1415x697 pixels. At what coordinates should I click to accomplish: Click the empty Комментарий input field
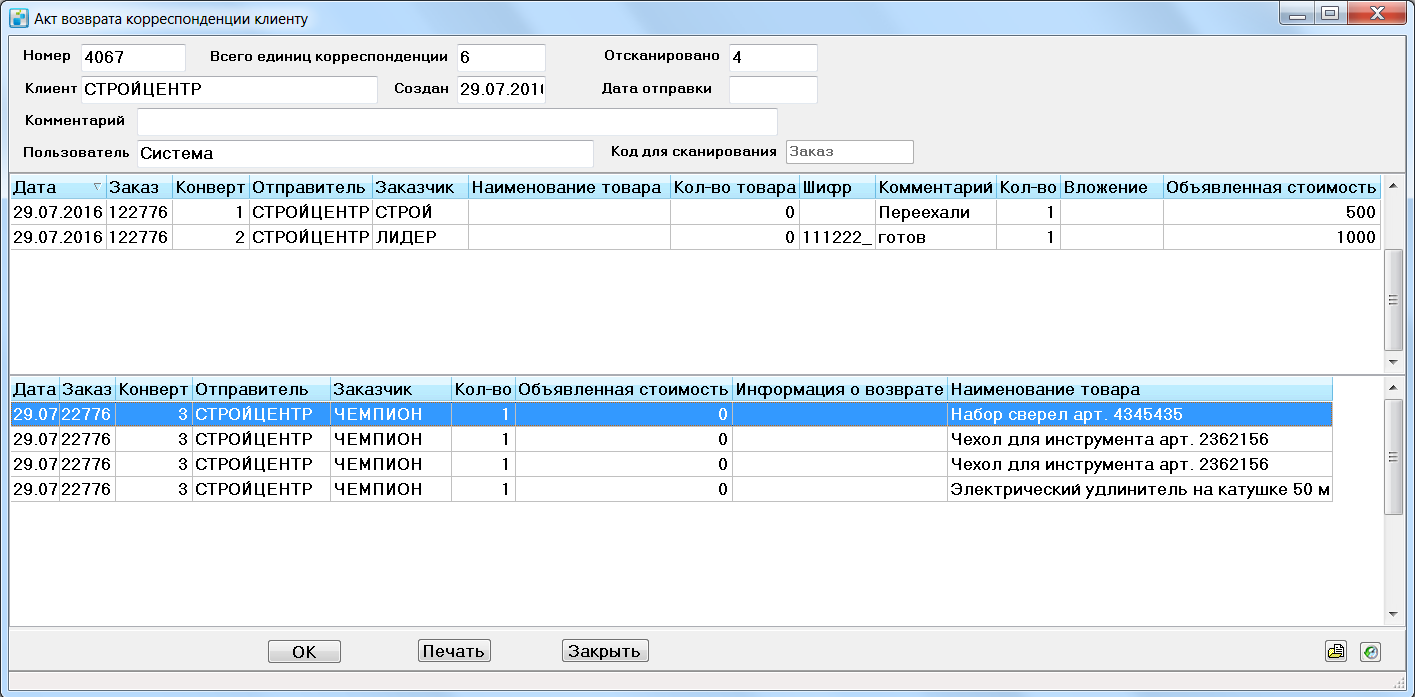coord(457,122)
